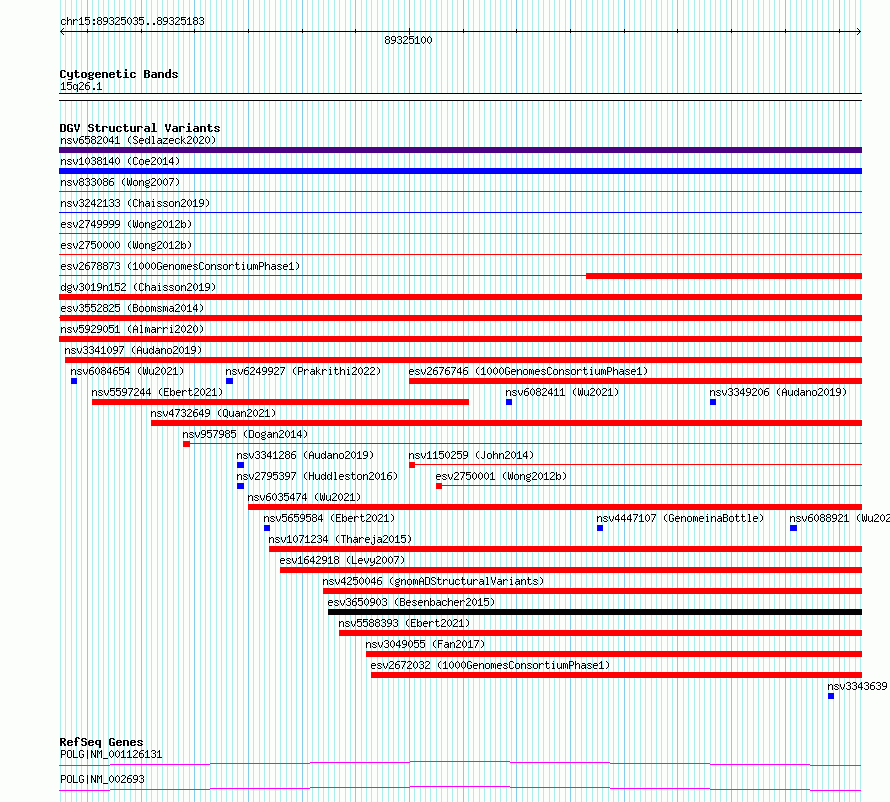Click the left arrow of the ruler
The height and width of the screenshot is (802, 890).
tap(62, 32)
